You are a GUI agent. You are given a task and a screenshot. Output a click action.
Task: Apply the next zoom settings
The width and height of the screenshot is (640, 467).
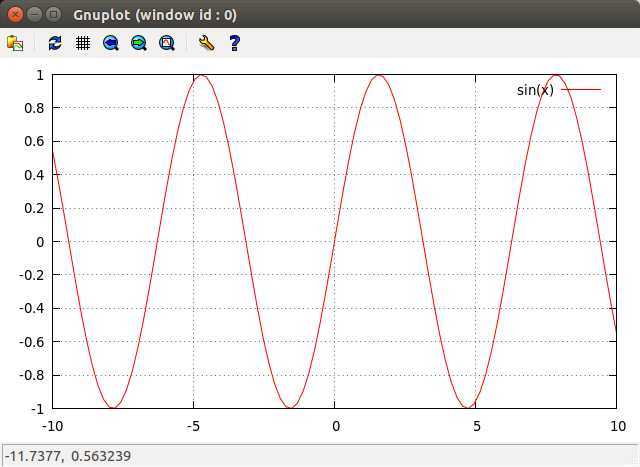tap(139, 43)
